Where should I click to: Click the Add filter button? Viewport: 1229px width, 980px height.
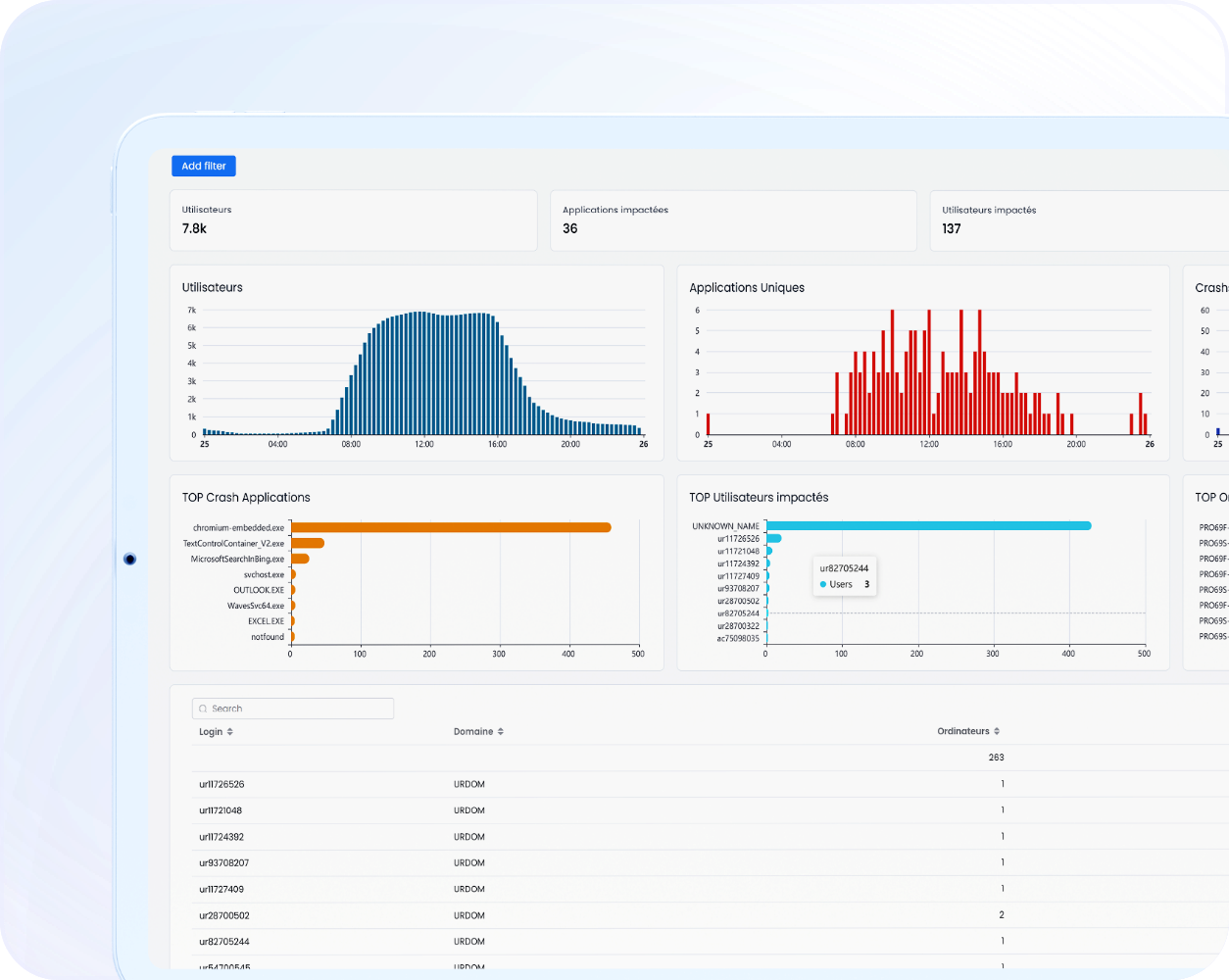click(203, 167)
